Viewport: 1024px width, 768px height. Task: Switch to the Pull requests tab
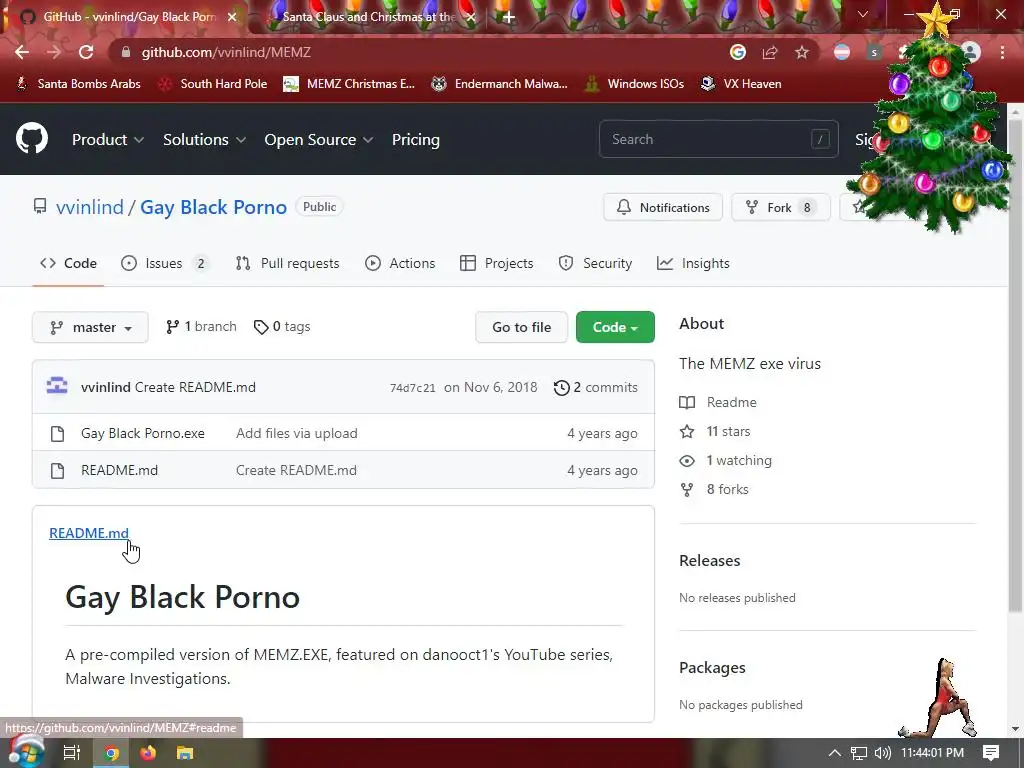pyautogui.click(x=287, y=263)
